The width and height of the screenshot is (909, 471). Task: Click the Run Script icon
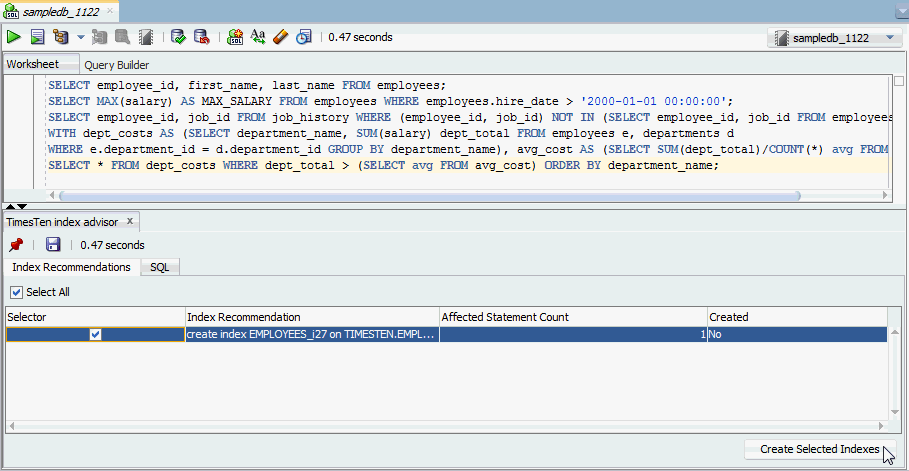coord(37,37)
